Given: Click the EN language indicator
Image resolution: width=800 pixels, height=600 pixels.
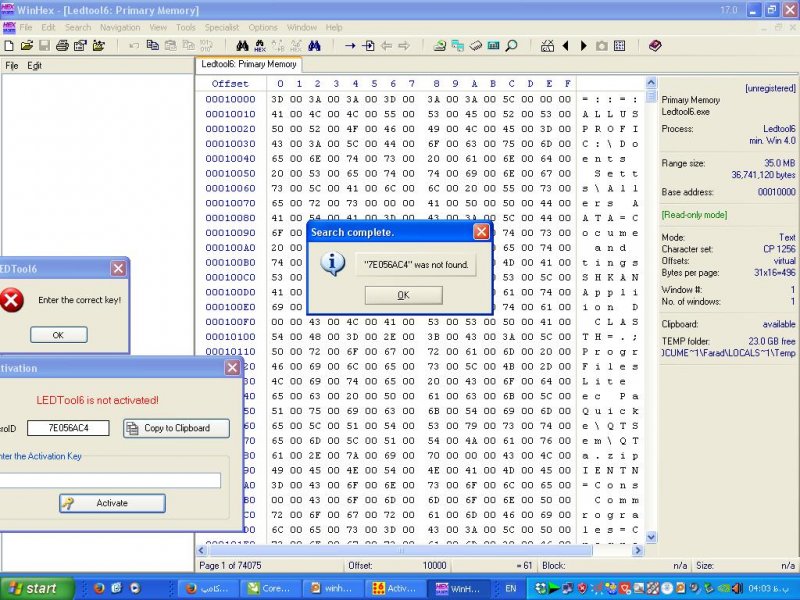Looking at the screenshot, I should pos(510,588).
